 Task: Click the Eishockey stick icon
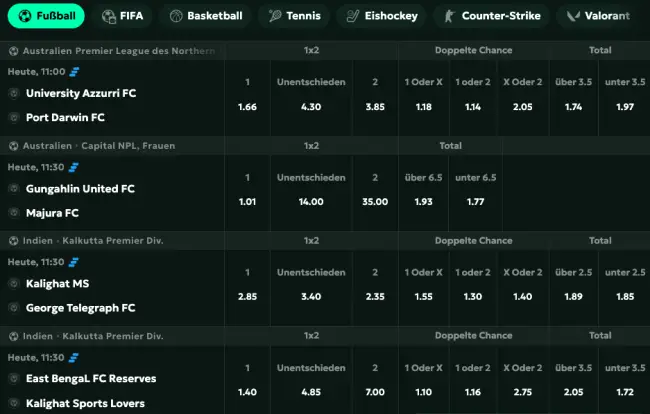(353, 16)
